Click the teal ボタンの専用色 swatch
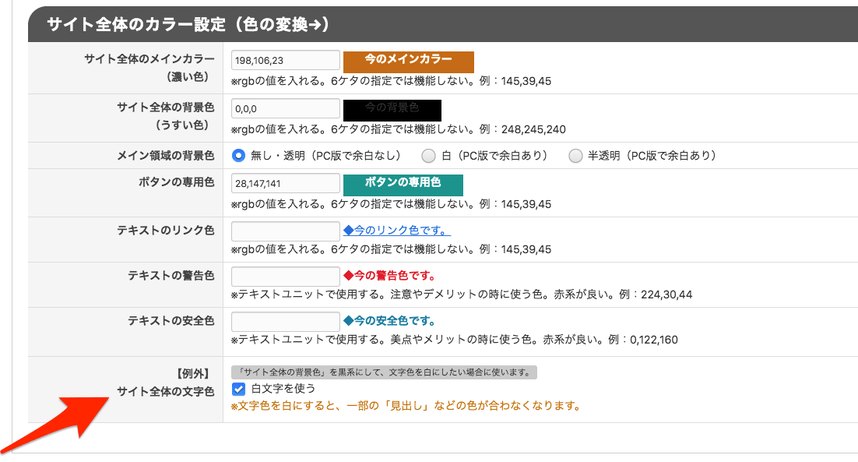 point(403,184)
